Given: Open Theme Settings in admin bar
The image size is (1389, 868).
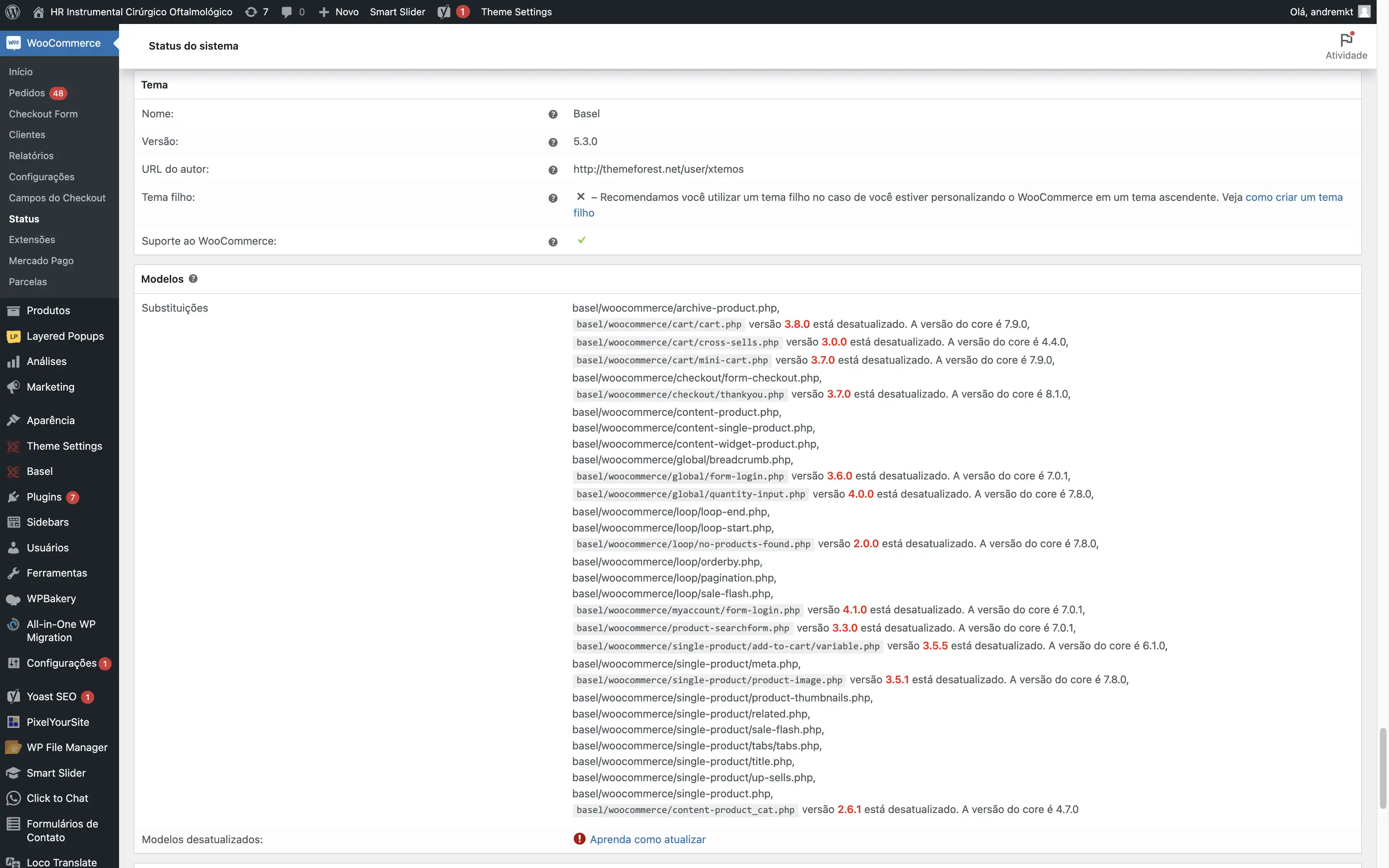Looking at the screenshot, I should [516, 12].
